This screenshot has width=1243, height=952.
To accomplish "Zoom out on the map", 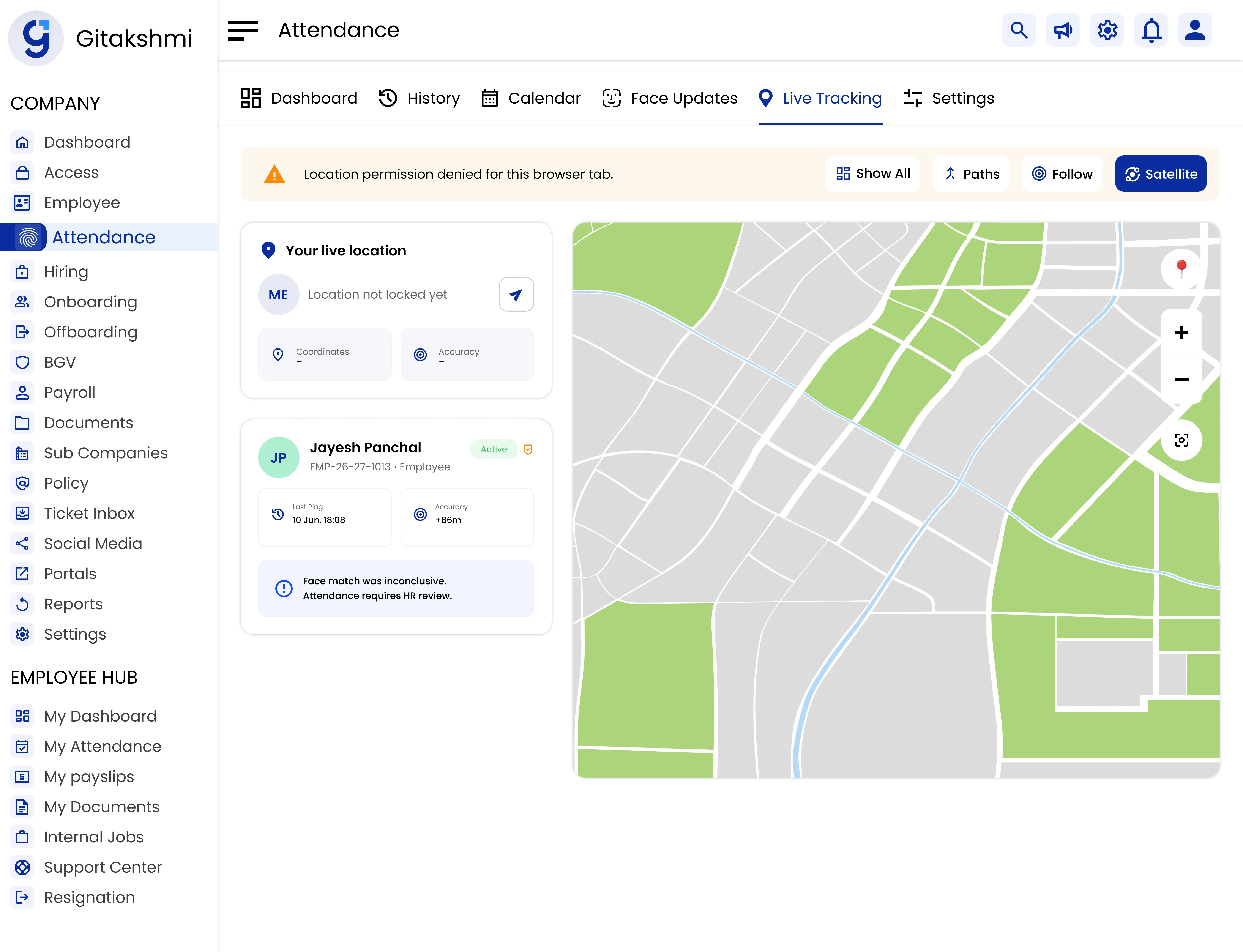I will tap(1181, 380).
